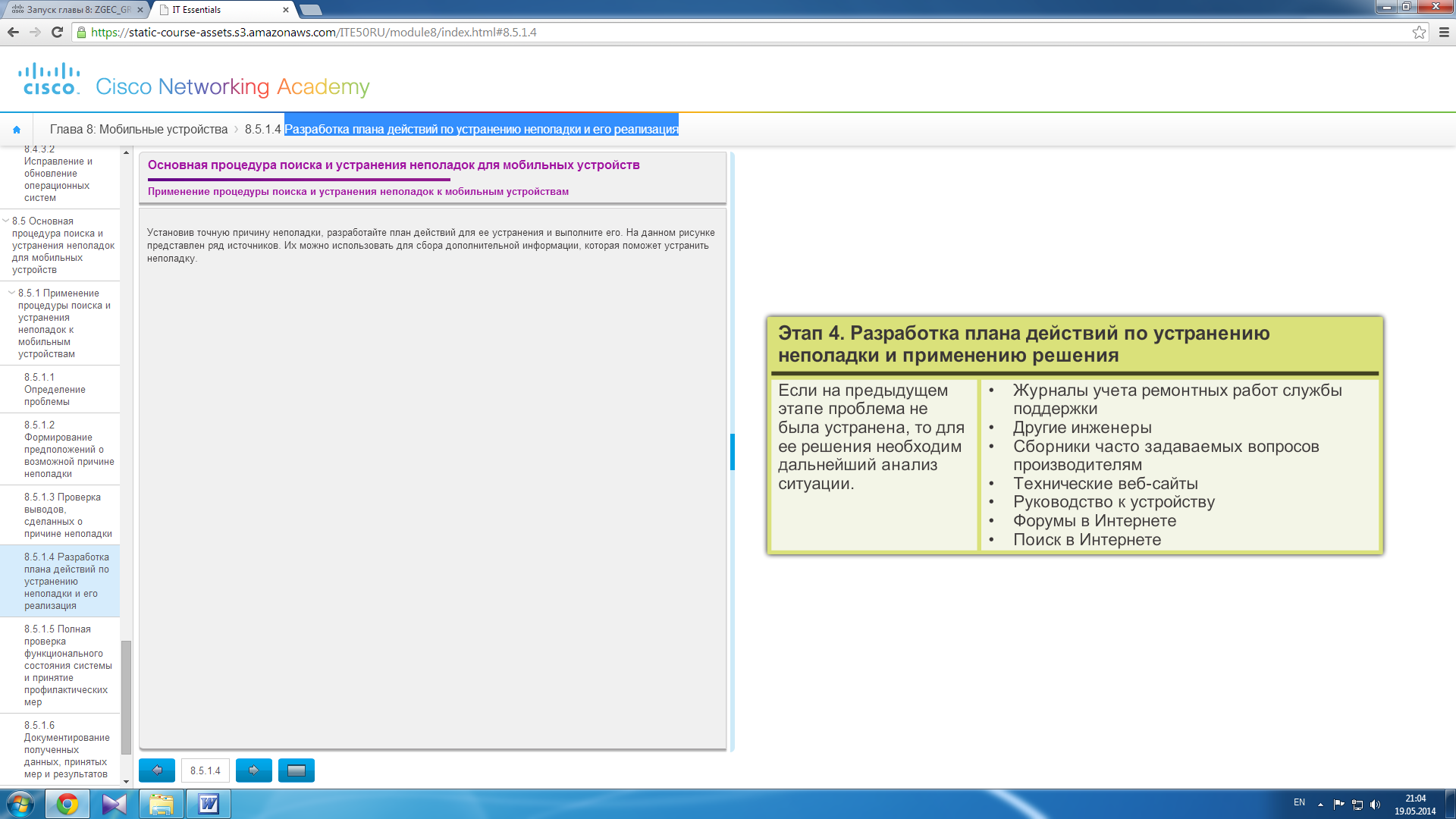1456x819 pixels.
Task: Switch the EN input language indicator
Action: point(1299,802)
